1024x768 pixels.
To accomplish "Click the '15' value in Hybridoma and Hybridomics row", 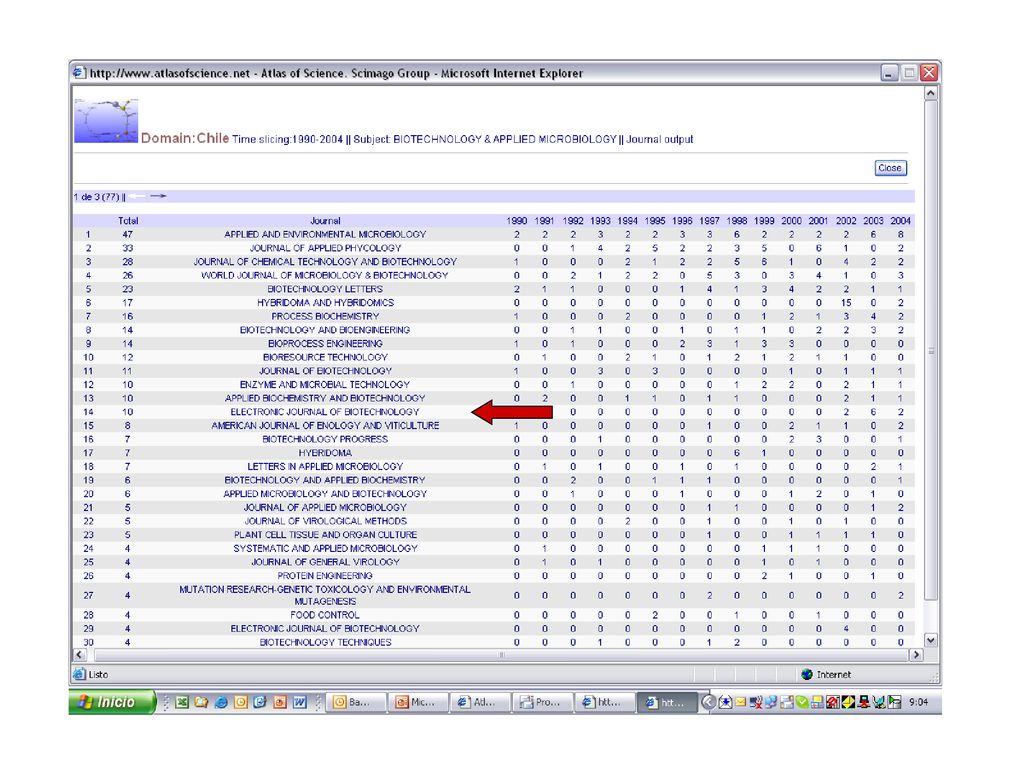I will (x=846, y=303).
